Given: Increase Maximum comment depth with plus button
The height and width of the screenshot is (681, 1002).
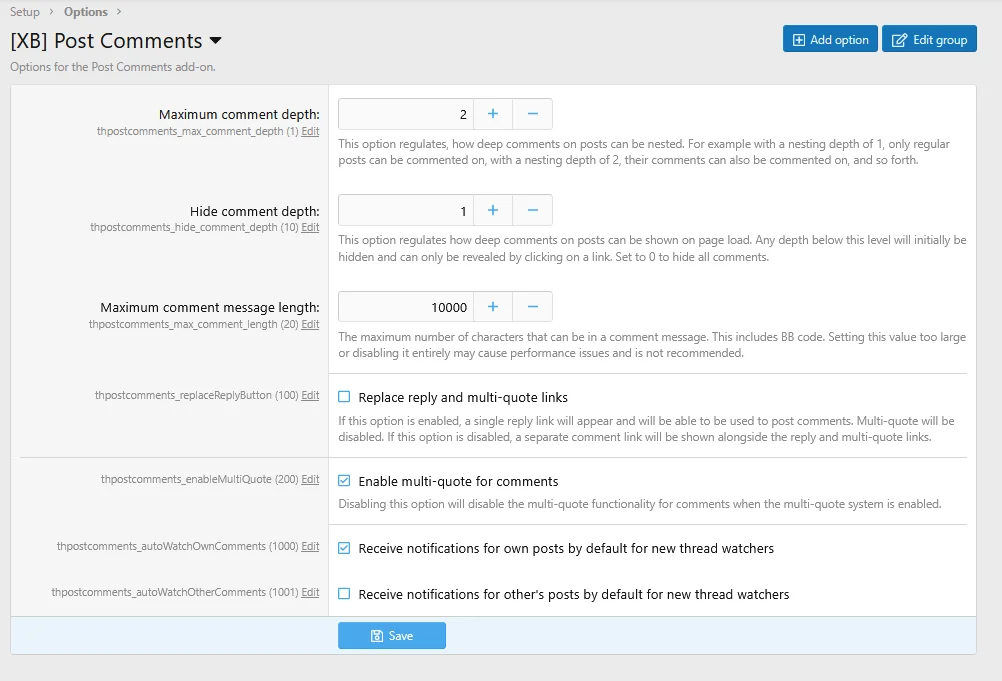Looking at the screenshot, I should pos(492,114).
